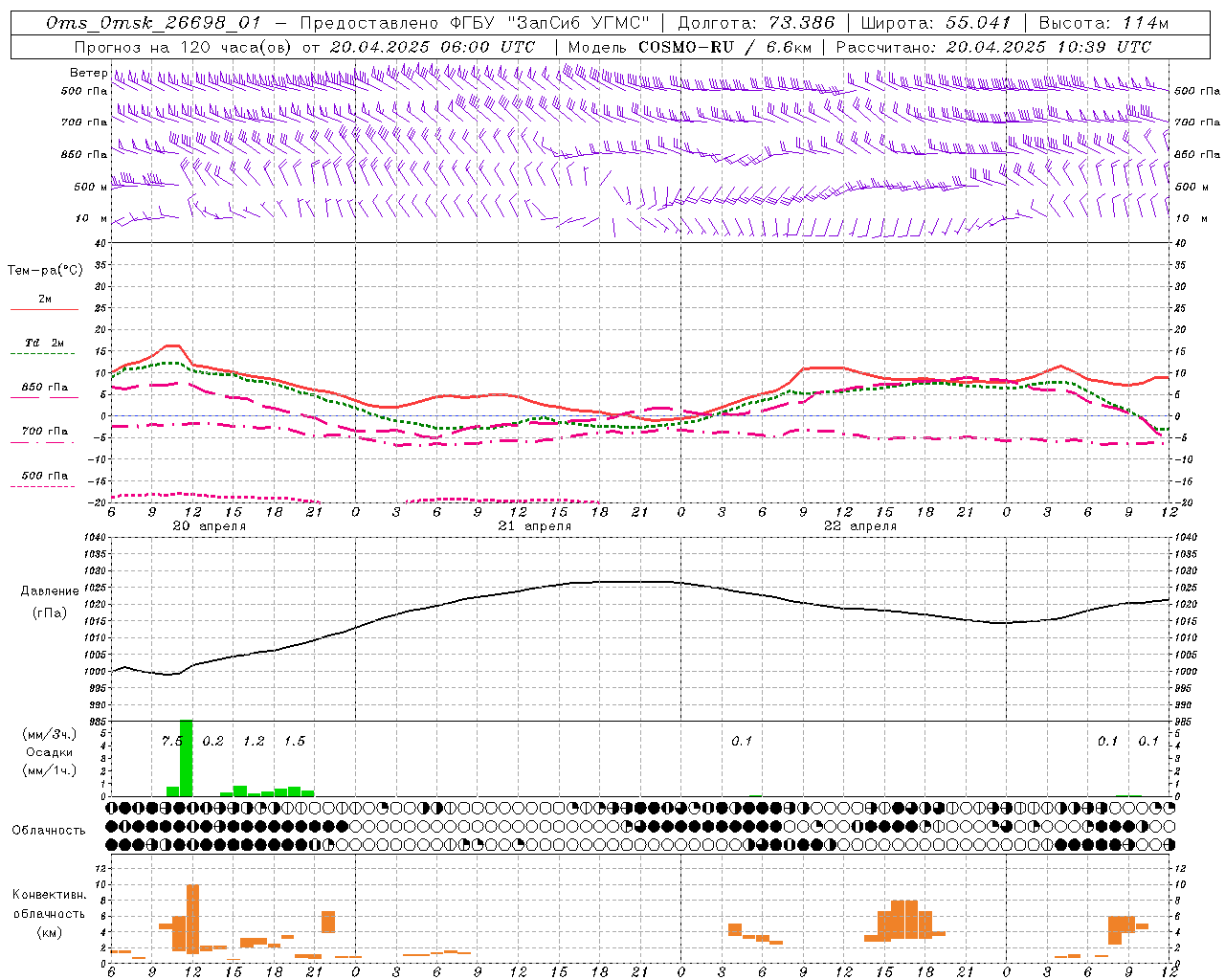
Task: Click the 2м temperature legend entry
Action: [x=45, y=300]
